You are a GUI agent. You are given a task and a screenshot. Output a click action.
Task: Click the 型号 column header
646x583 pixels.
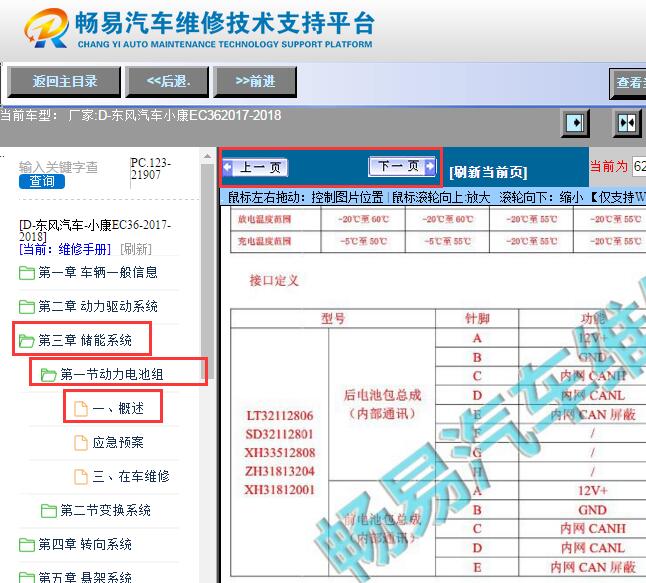click(x=333, y=318)
